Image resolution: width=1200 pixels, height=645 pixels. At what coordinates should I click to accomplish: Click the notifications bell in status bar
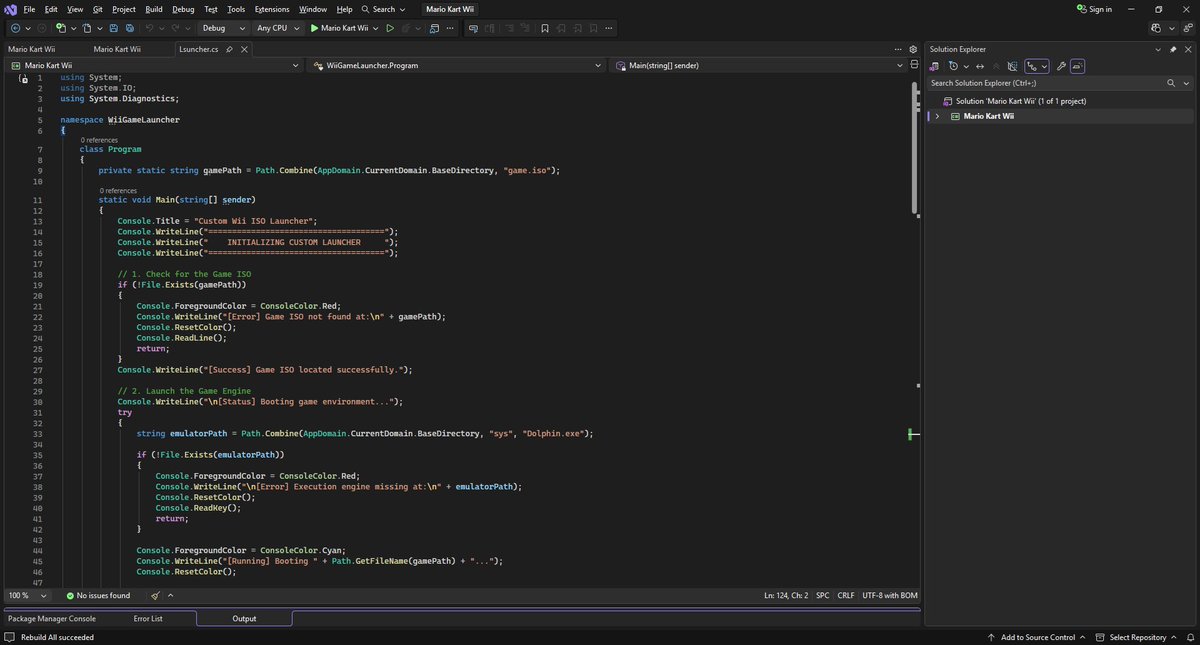tap(1190, 637)
